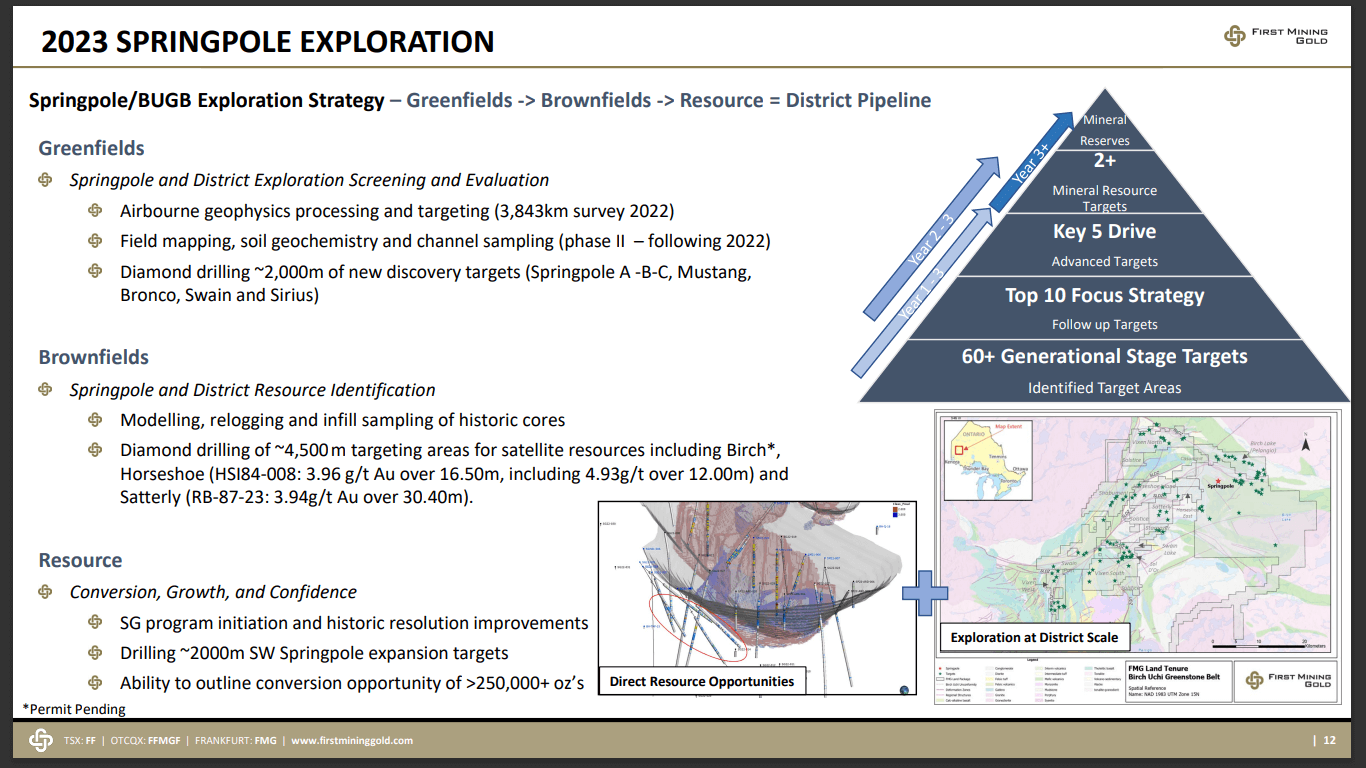Open the www.firstmininggold.com link in footer
Viewport: 1366px width, 768px height.
[351, 741]
